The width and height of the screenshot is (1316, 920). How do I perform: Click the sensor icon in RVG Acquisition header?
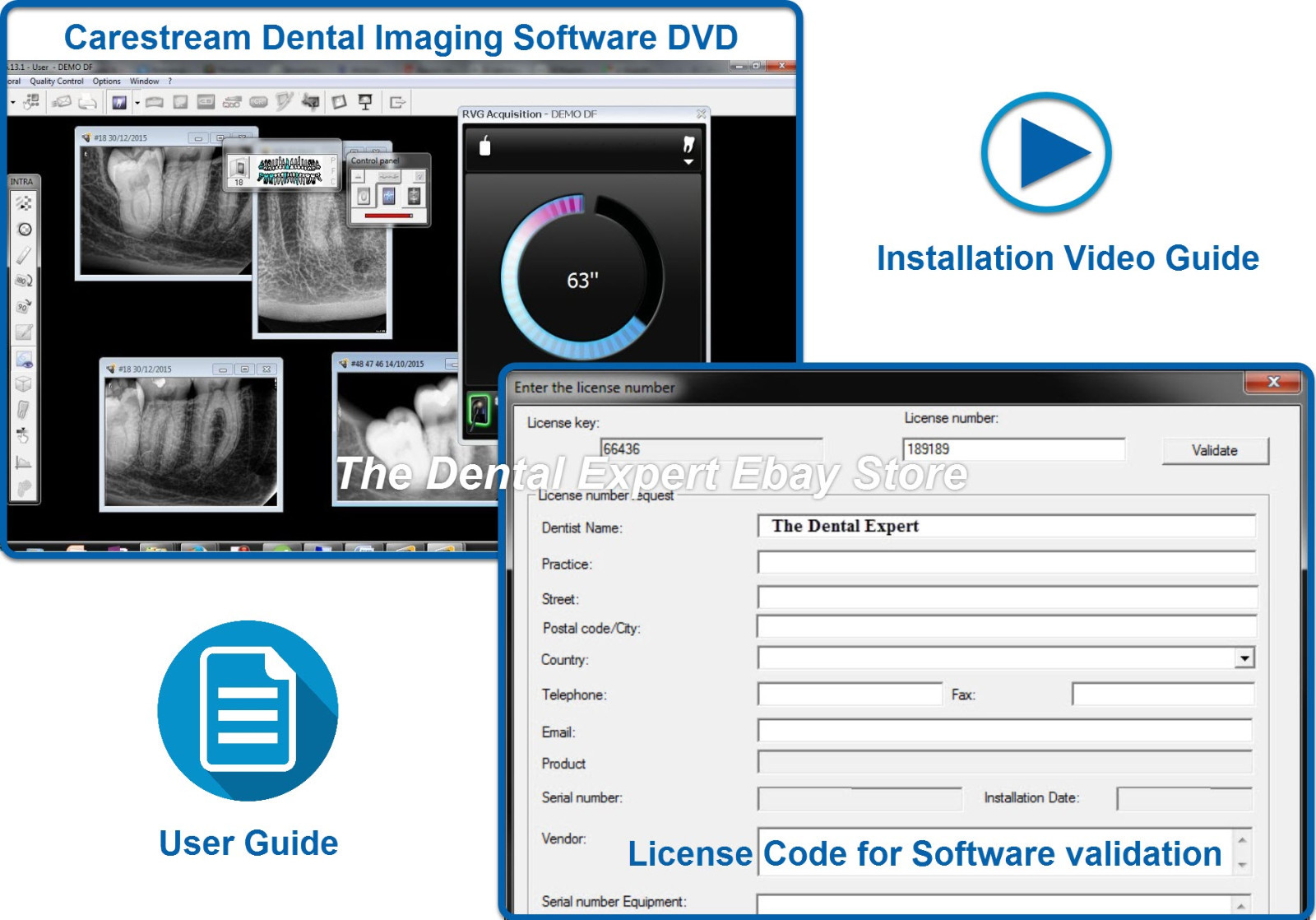[x=484, y=146]
